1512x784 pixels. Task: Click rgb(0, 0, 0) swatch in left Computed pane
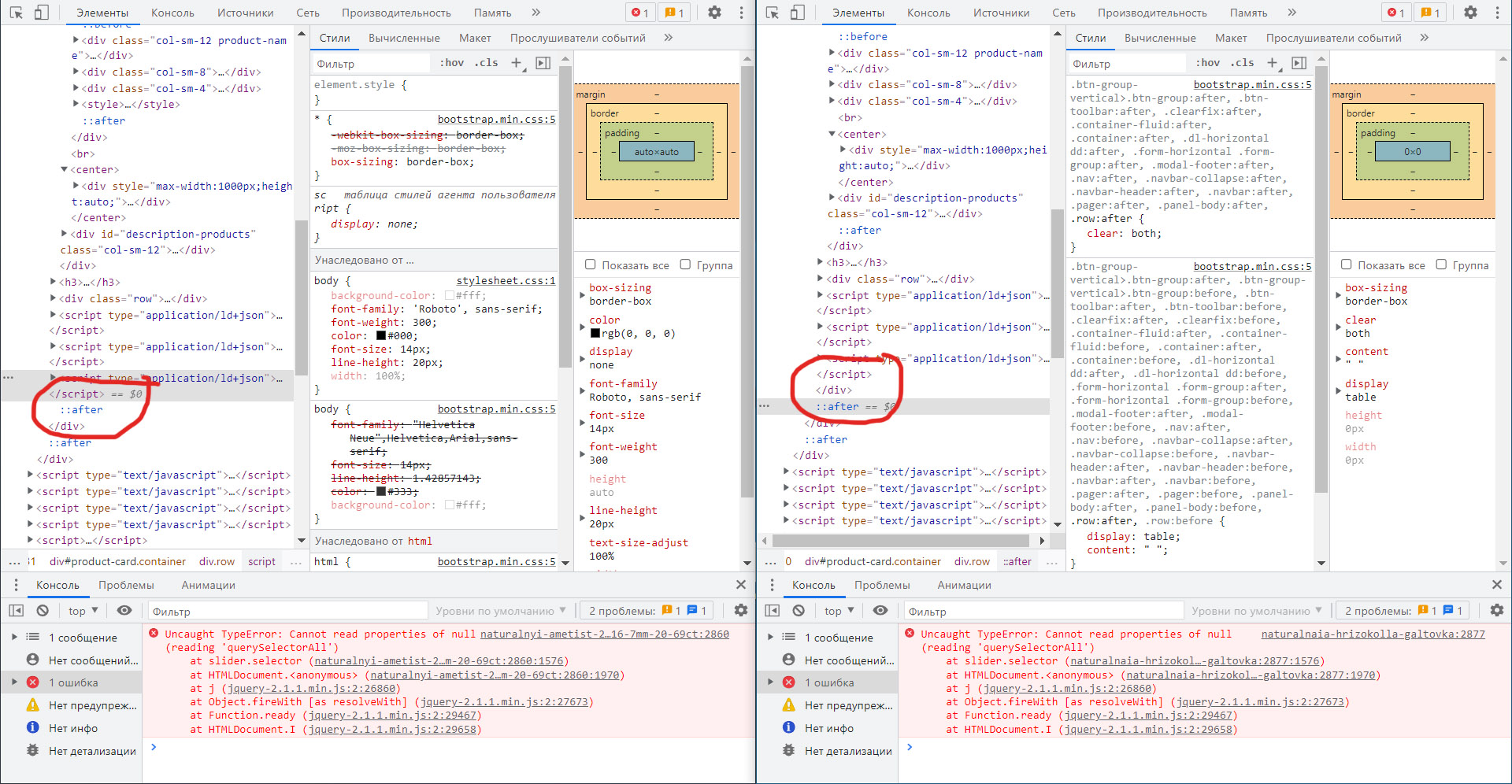(595, 333)
